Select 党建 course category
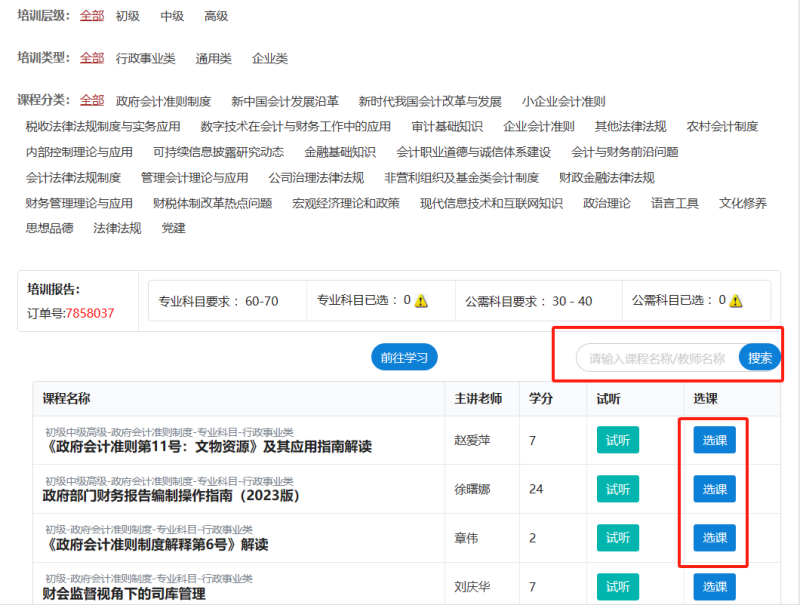The height and width of the screenshot is (605, 800). (174, 228)
